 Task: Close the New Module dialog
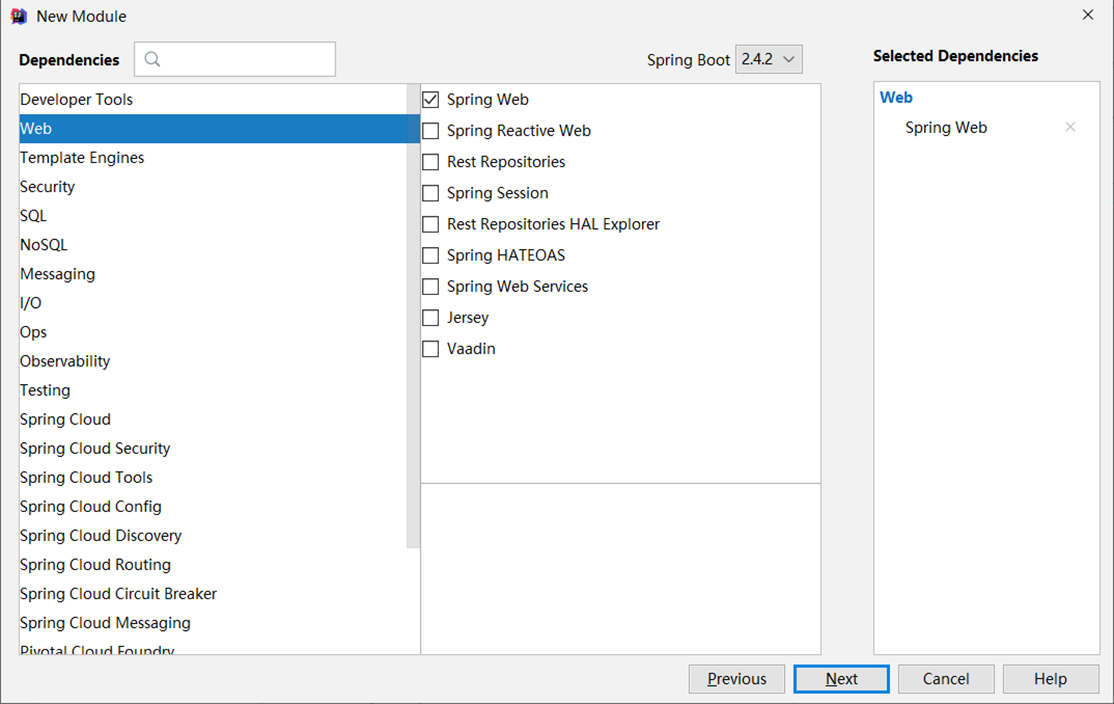click(x=1088, y=15)
